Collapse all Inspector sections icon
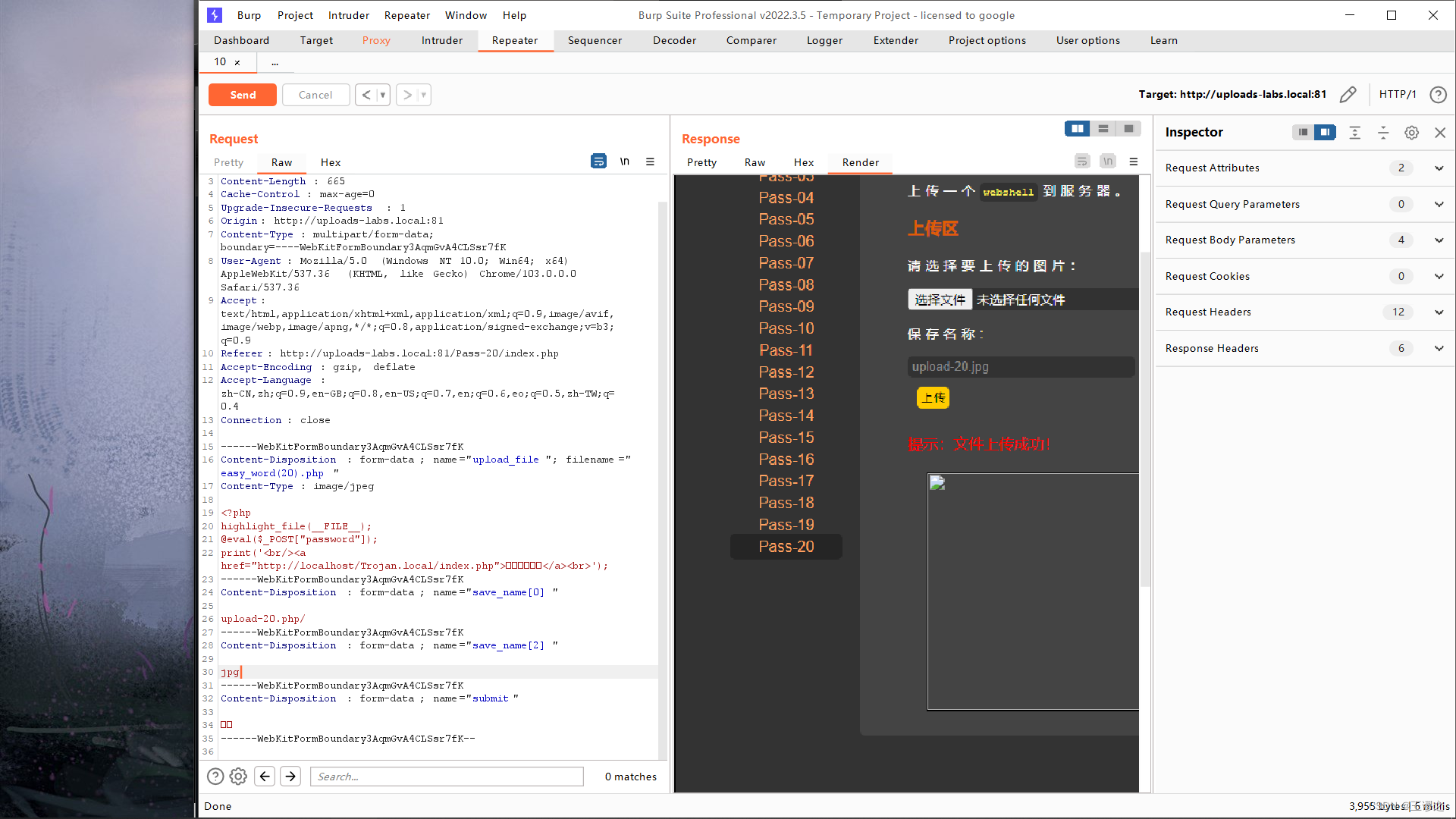Screen dimensions: 1456x819 (1383, 133)
